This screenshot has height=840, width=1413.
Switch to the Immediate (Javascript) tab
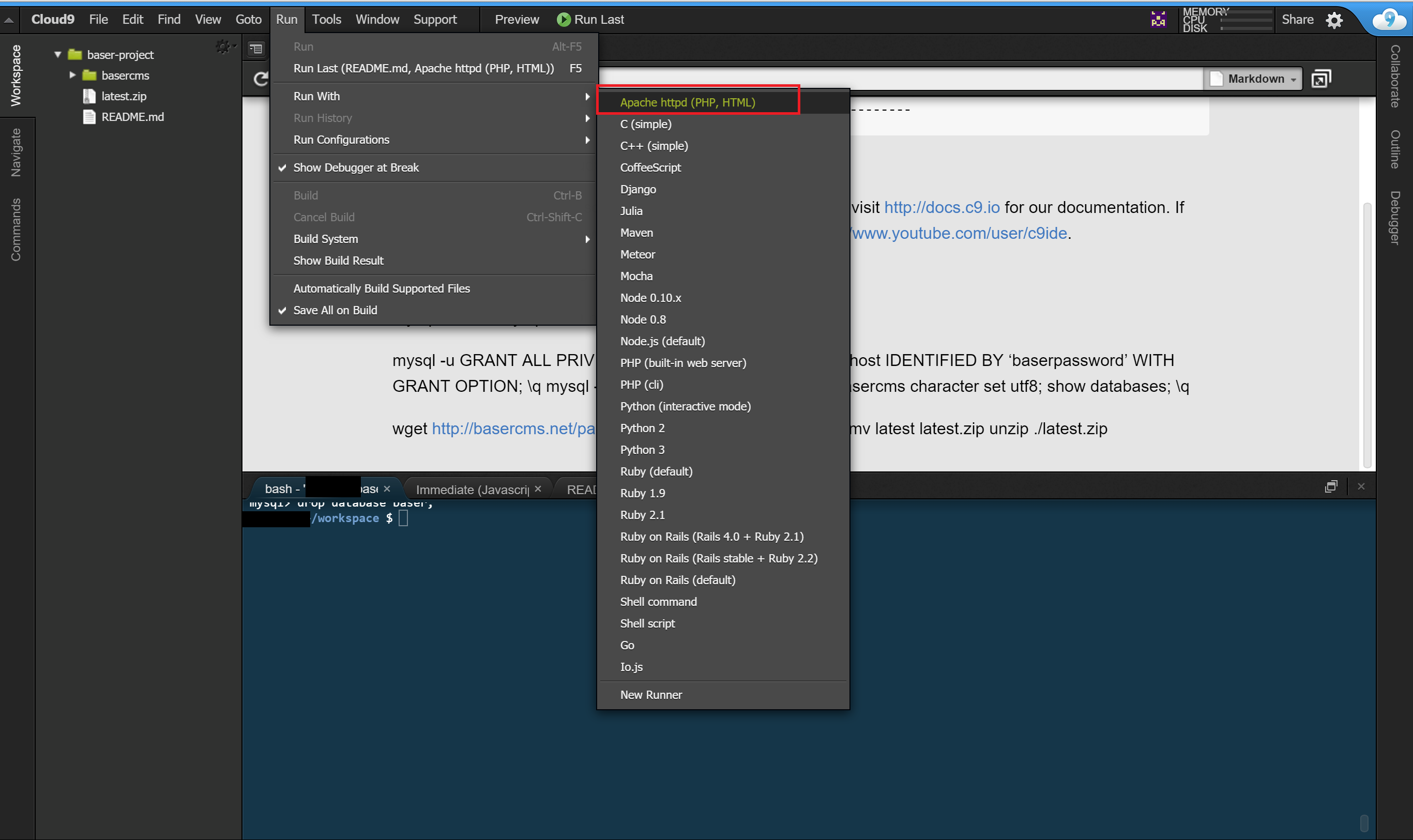tap(472, 489)
